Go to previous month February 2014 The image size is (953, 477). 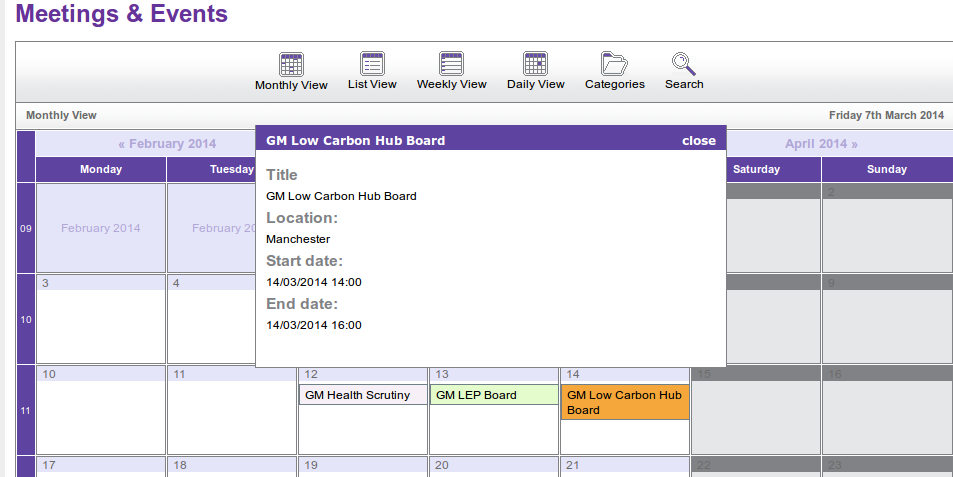pyautogui.click(x=167, y=144)
